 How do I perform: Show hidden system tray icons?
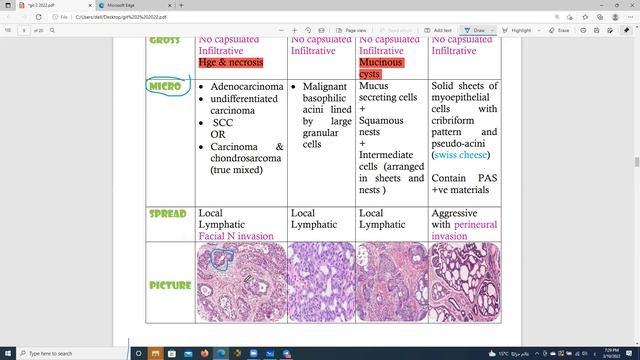point(537,353)
